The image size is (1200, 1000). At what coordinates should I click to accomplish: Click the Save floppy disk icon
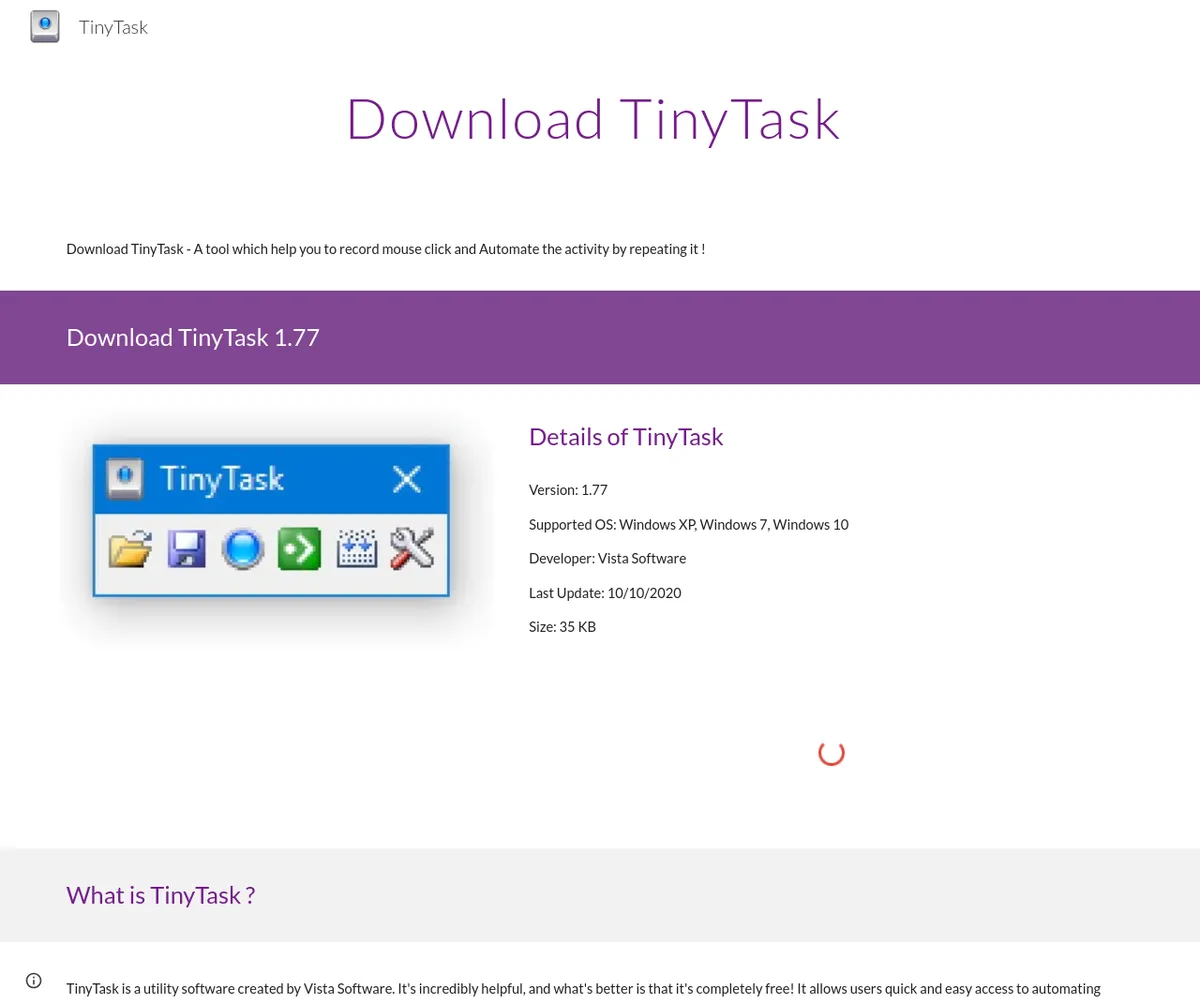(x=186, y=549)
